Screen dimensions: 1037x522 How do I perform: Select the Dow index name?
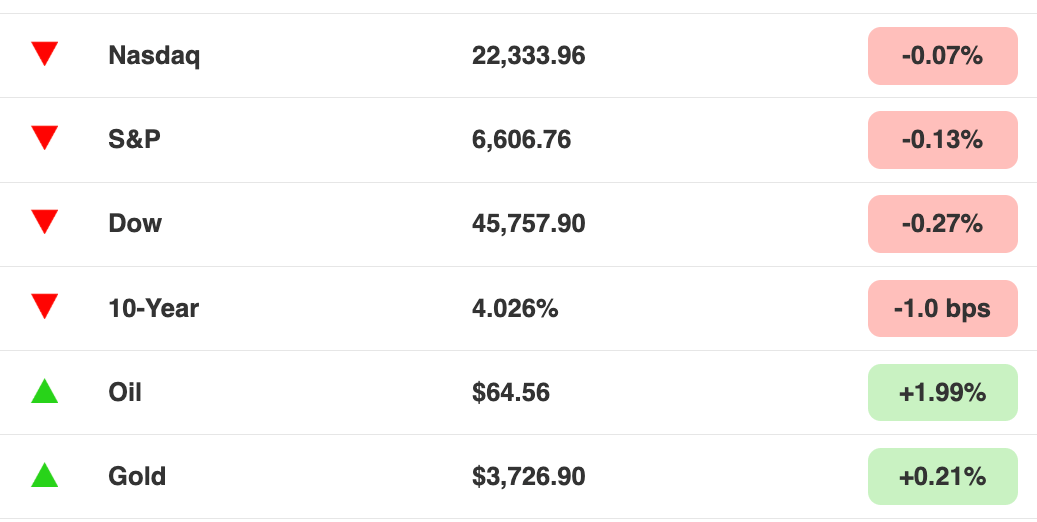pyautogui.click(x=135, y=224)
